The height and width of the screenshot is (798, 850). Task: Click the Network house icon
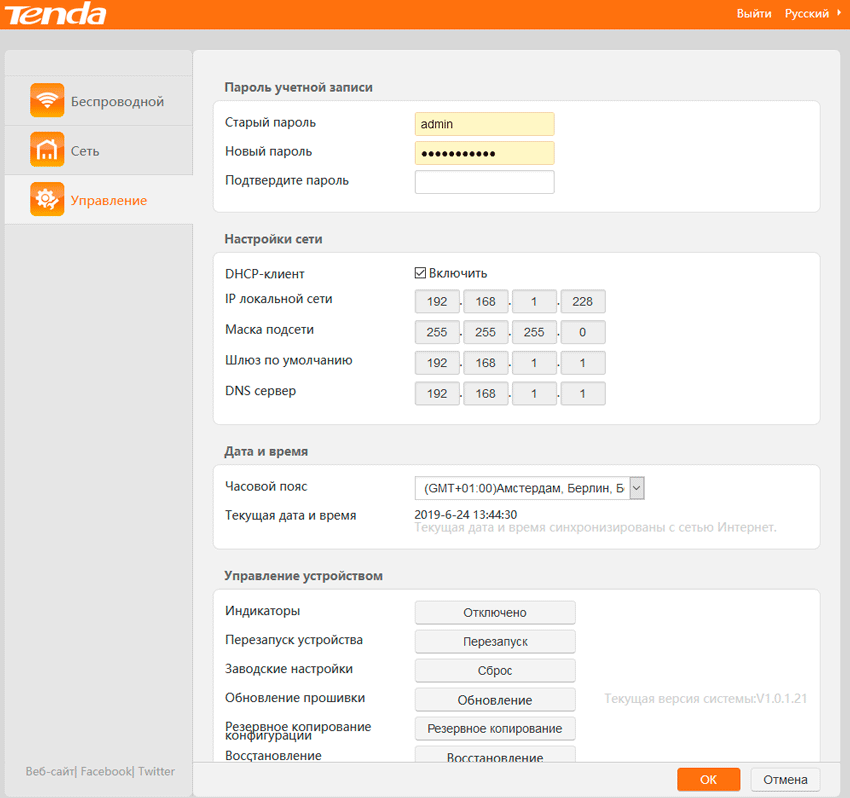pyautogui.click(x=47, y=150)
